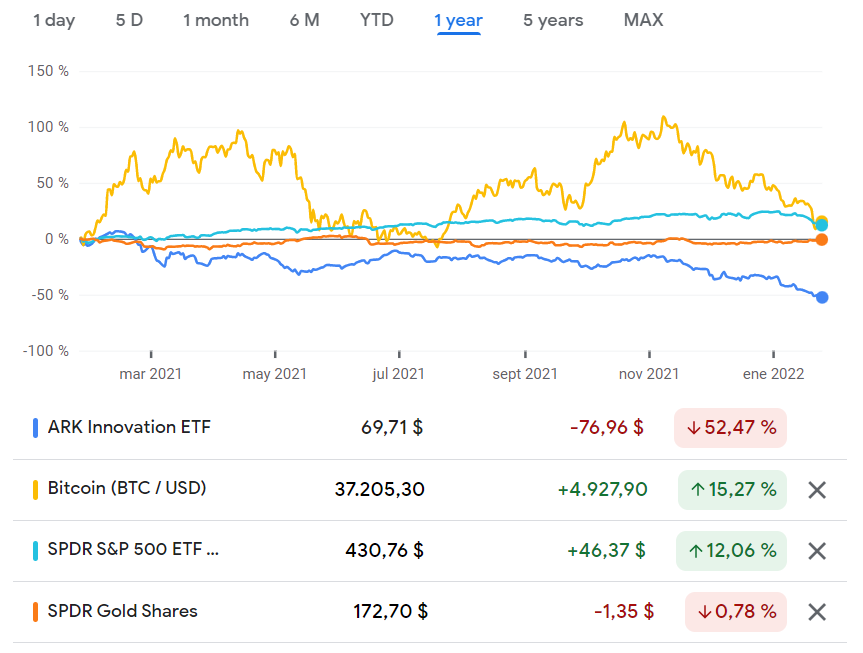The image size is (863, 653).
Task: Click the teal endpoint dot on the S&P line
Action: click(x=820, y=224)
